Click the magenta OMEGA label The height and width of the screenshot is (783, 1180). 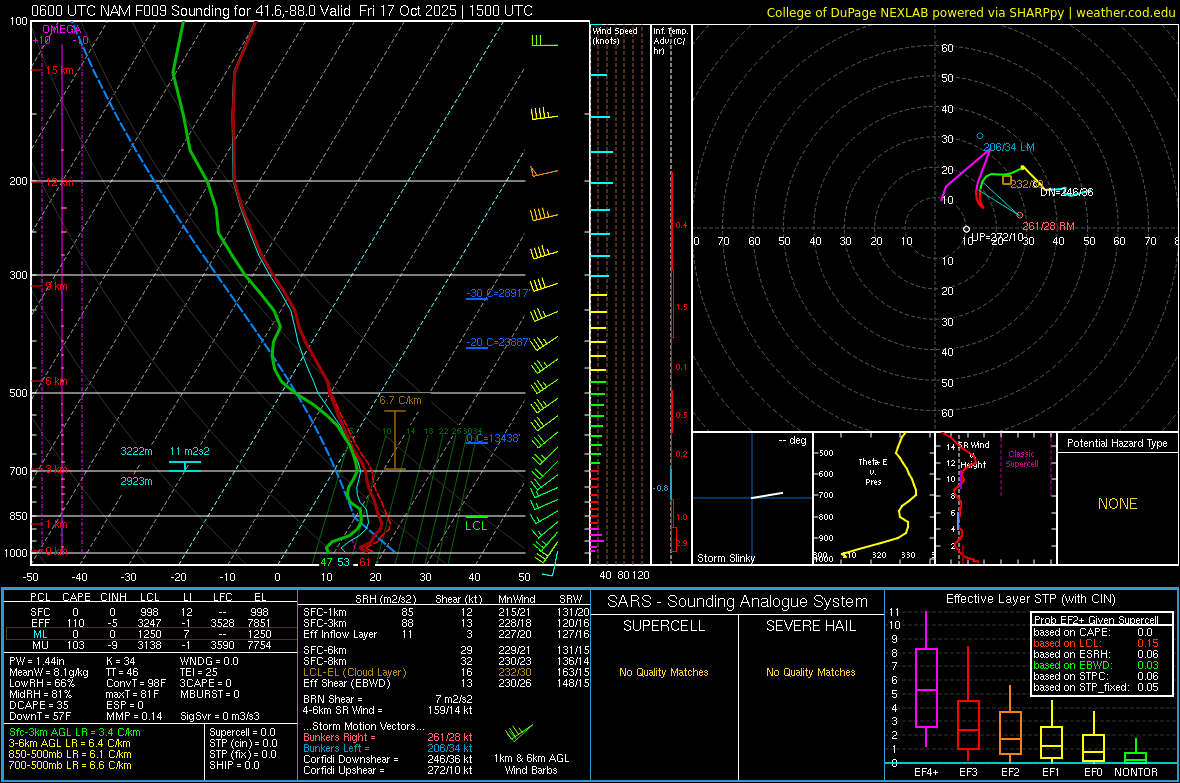62,29
